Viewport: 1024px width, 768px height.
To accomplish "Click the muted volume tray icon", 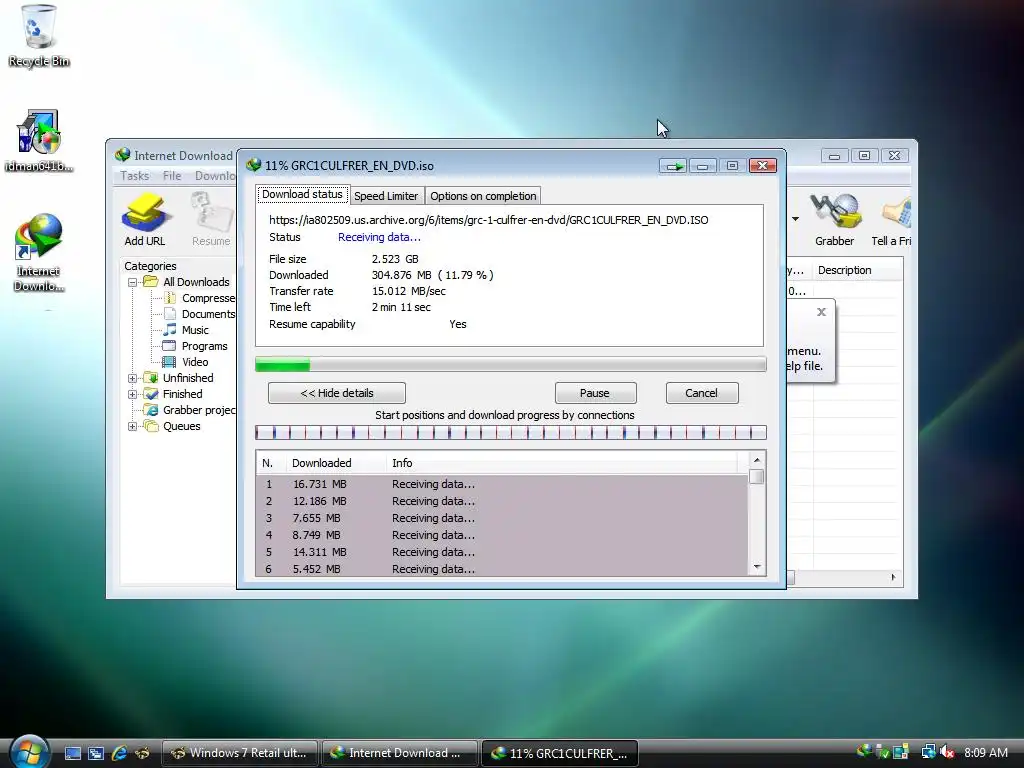I will pos(947,752).
